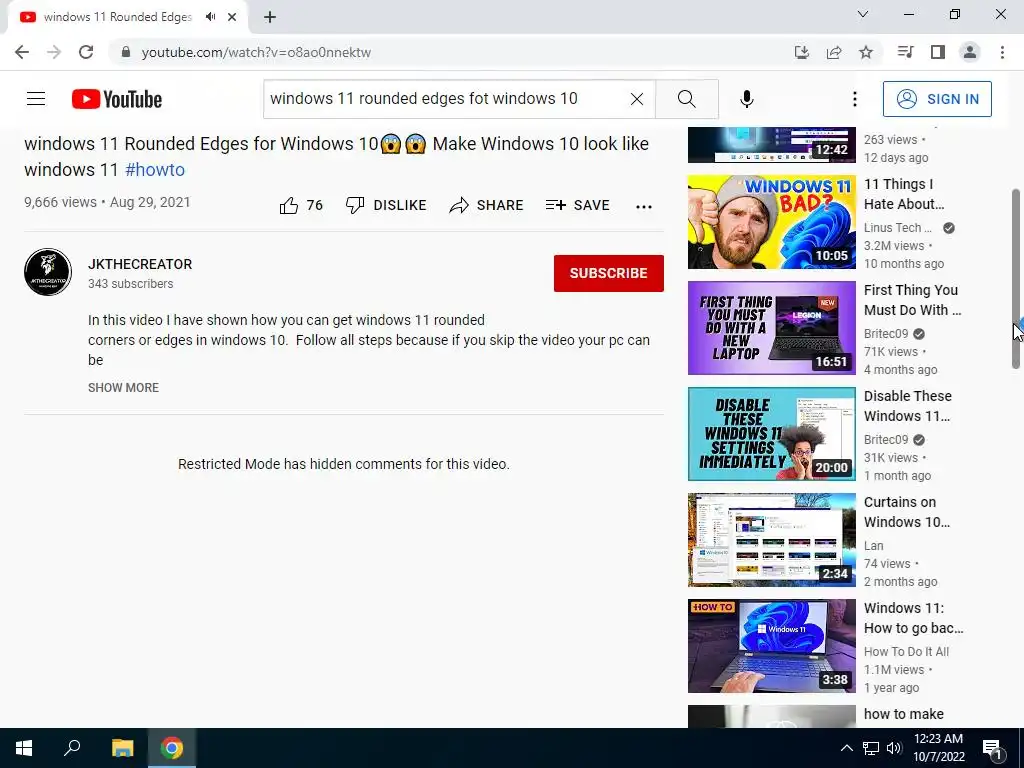Mute tab via speaker icon on tab

click(x=210, y=17)
